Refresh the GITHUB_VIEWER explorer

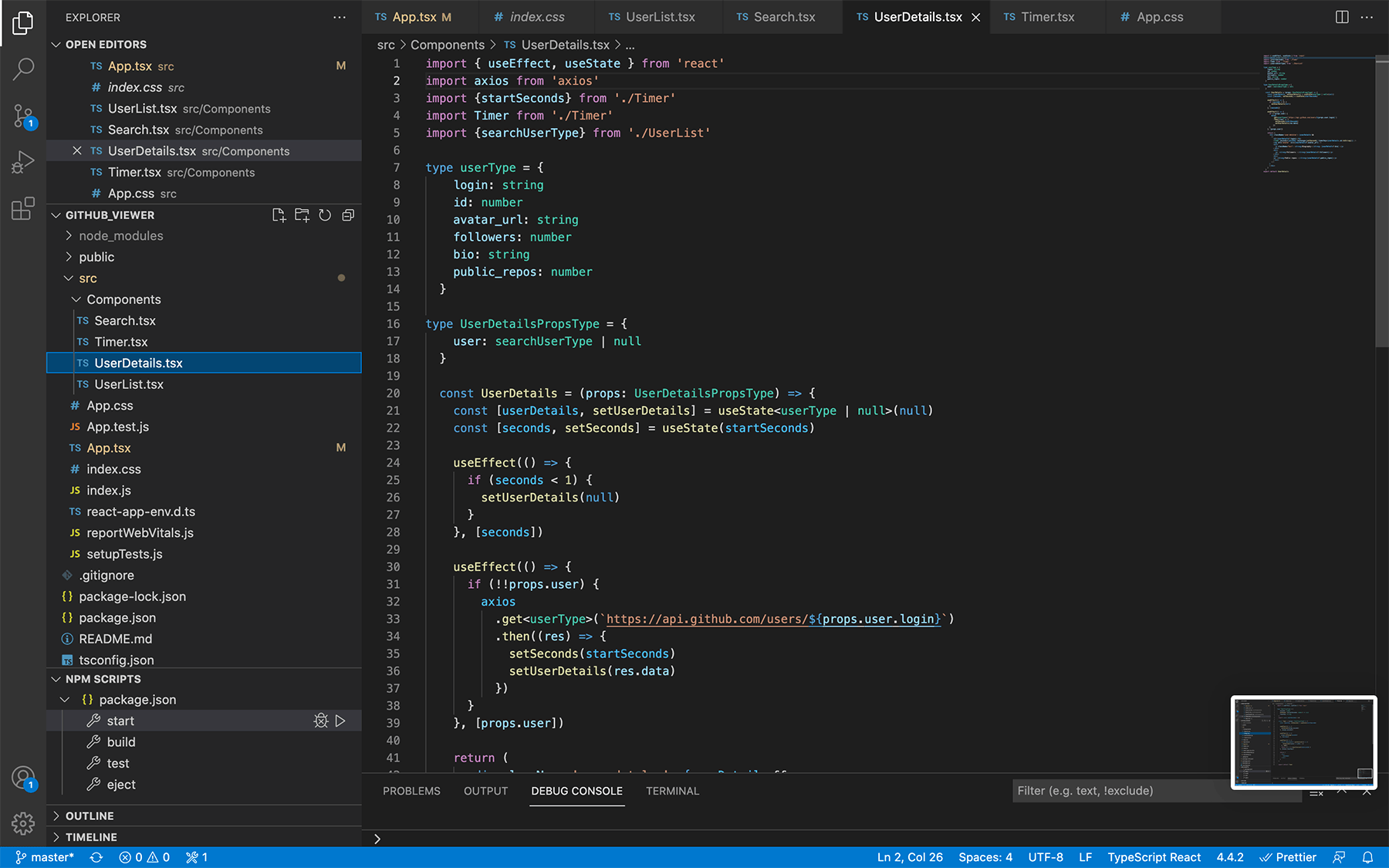point(325,215)
